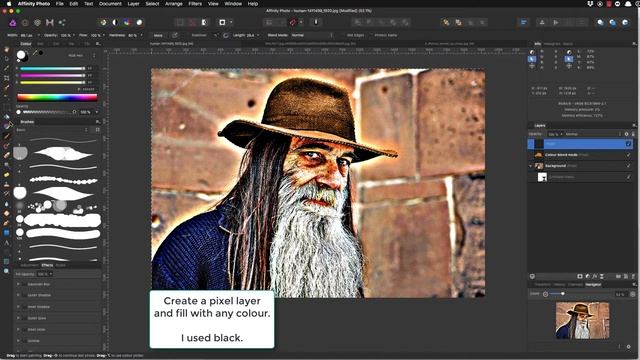
Task: Click the Apple menu icon
Action: pyautogui.click(x=9, y=4)
